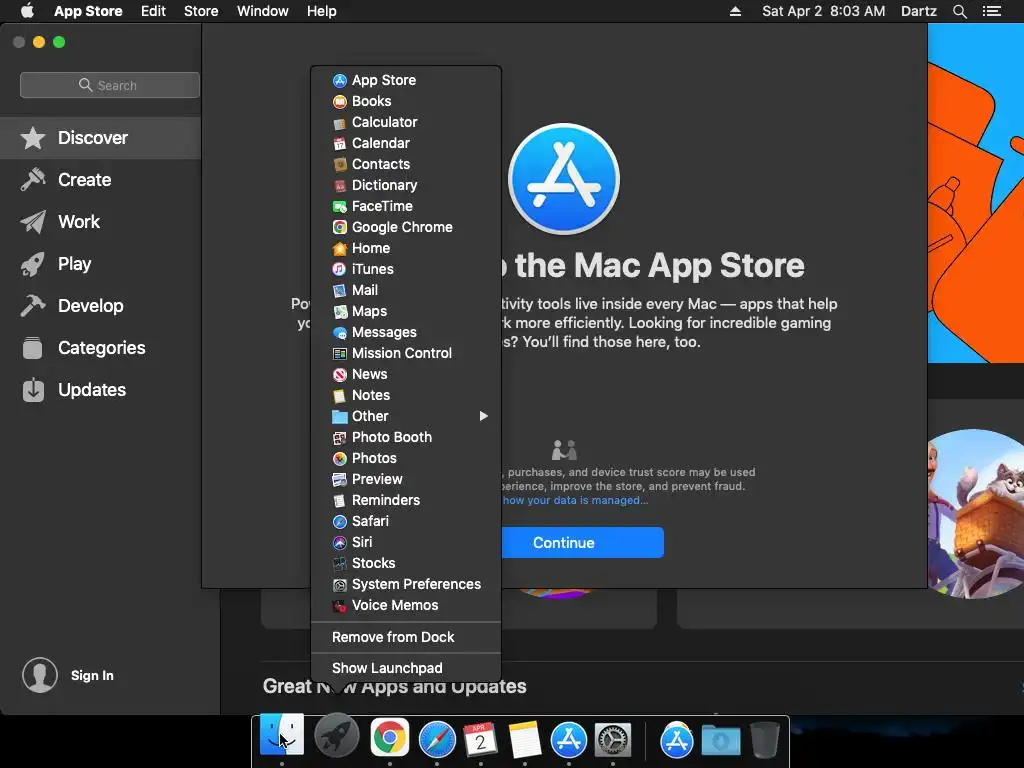Choose Contacts from the popup menu
Image resolution: width=1024 pixels, height=768 pixels.
pos(406,165)
